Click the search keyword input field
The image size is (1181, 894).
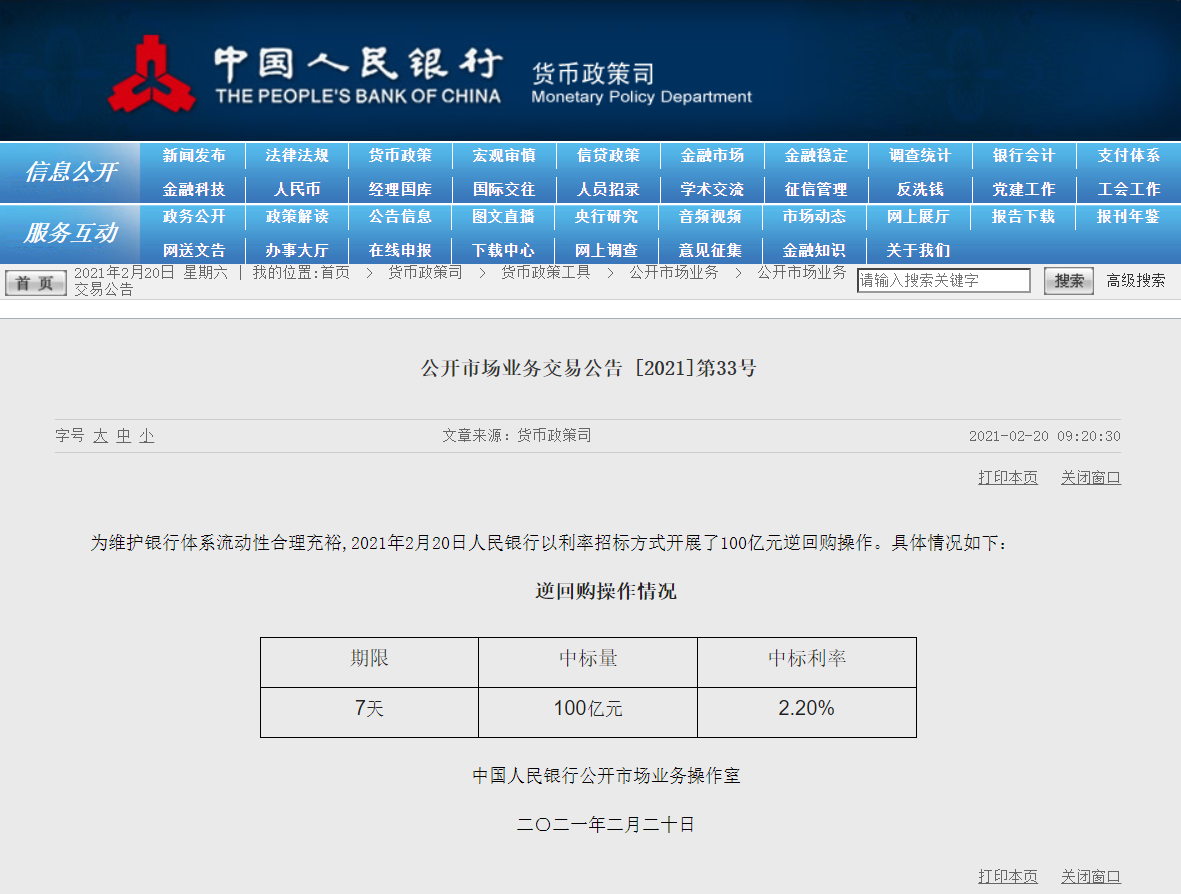[943, 281]
